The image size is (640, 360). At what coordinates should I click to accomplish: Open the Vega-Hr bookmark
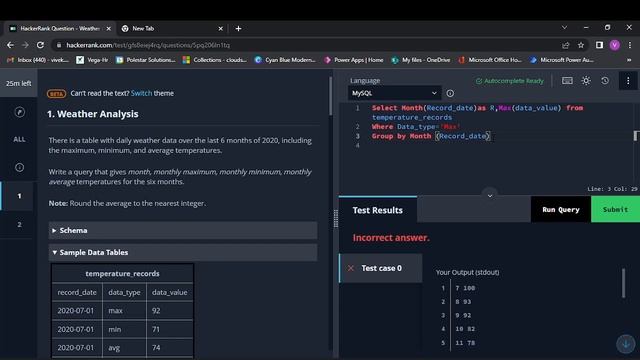92,60
